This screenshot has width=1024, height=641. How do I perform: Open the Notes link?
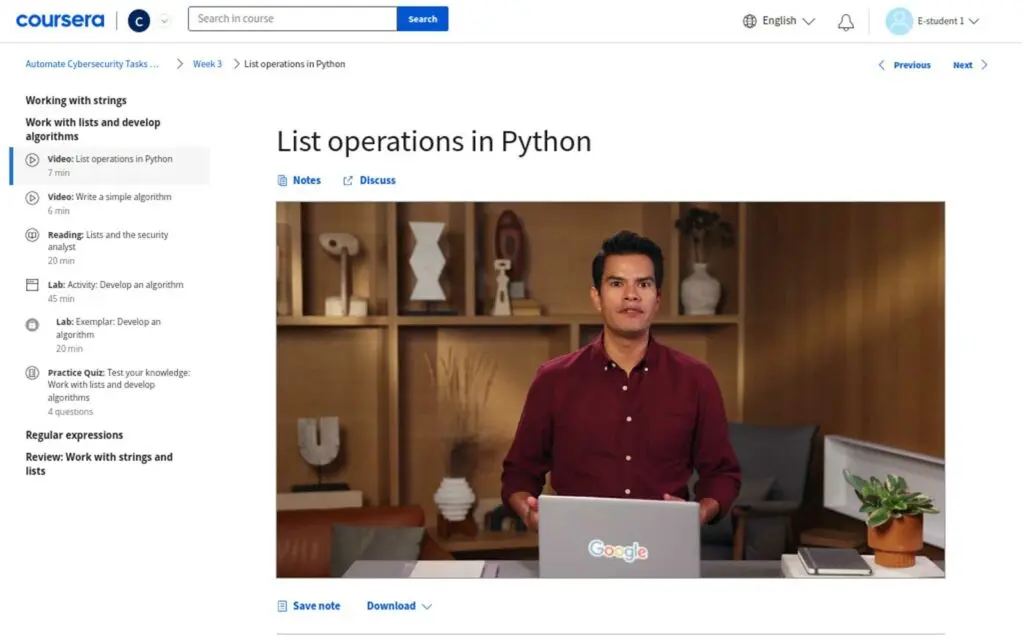306,181
